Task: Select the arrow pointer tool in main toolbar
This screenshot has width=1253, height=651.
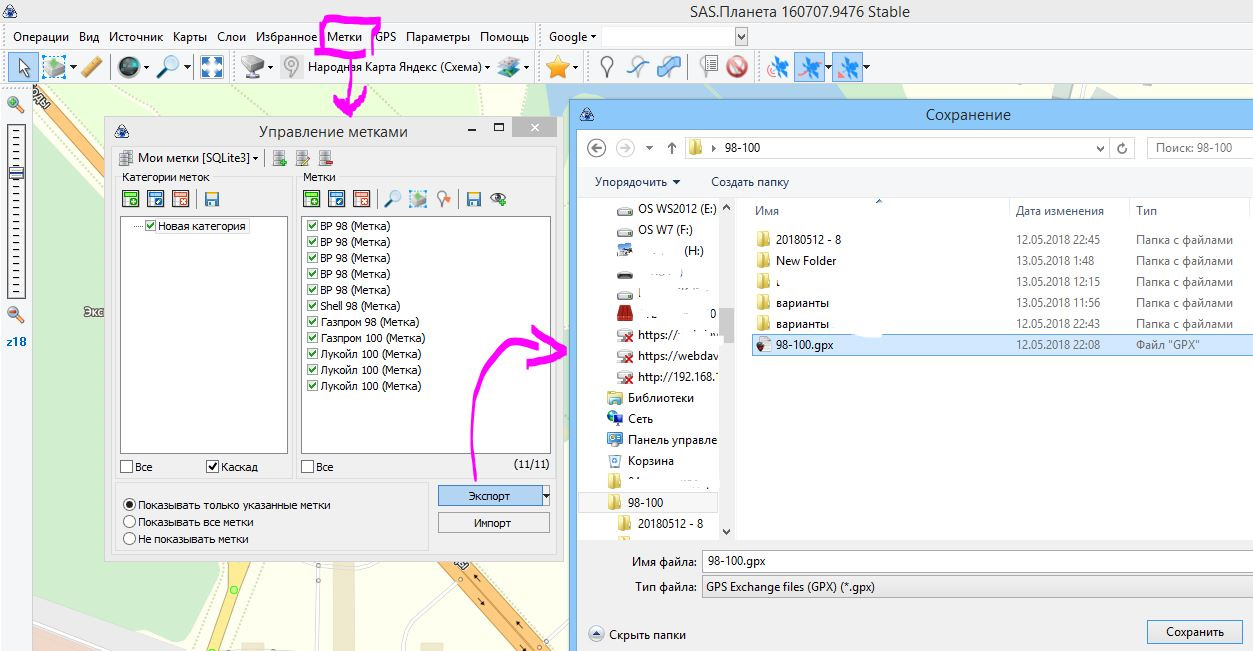Action: [24, 67]
